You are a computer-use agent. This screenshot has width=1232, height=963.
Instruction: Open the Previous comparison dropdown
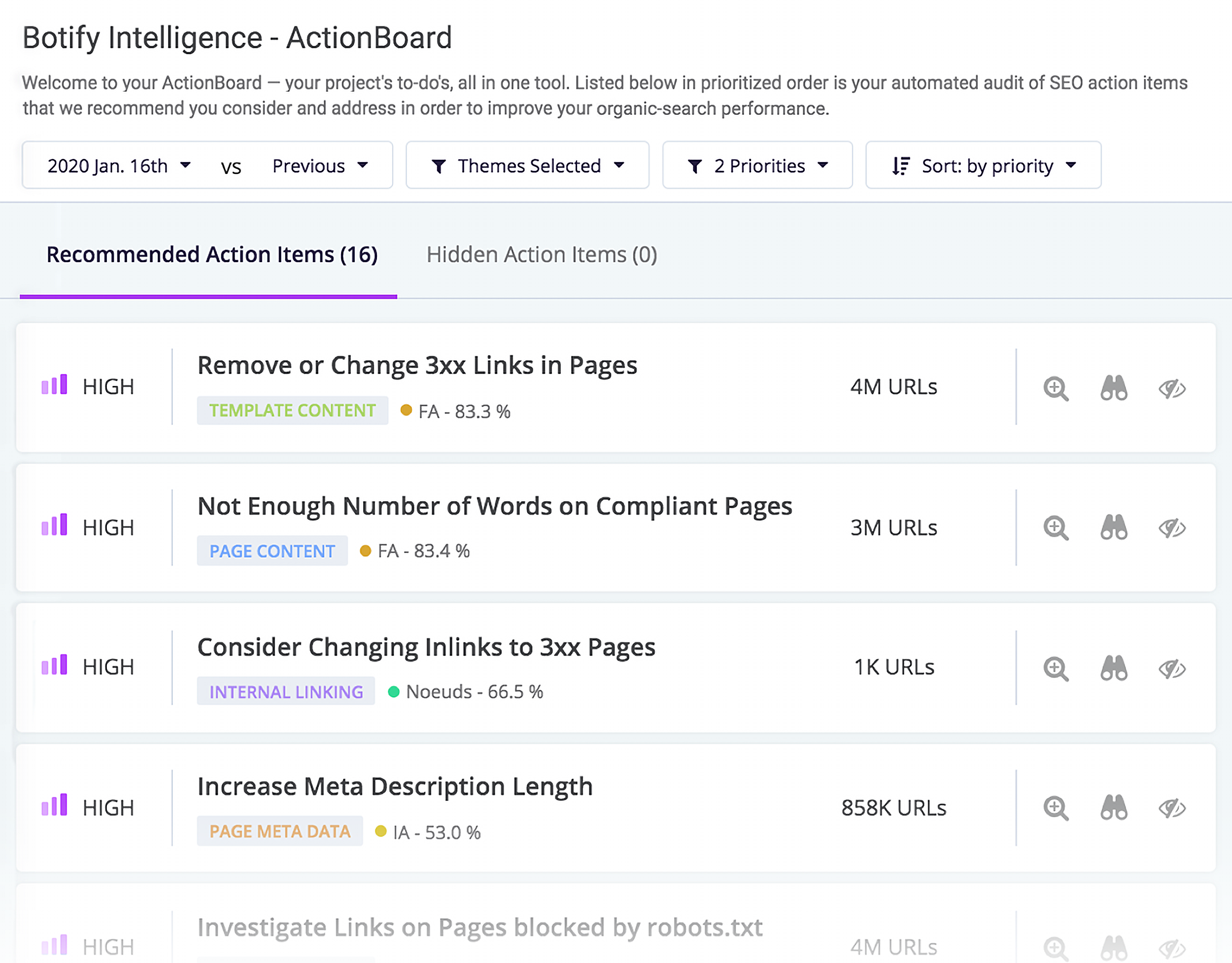[320, 165]
